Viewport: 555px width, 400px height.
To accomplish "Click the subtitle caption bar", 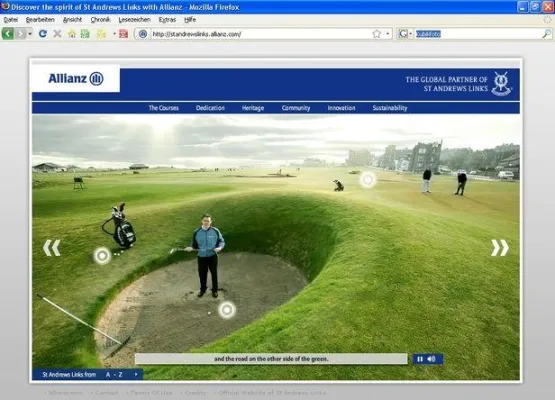I will tap(271, 359).
